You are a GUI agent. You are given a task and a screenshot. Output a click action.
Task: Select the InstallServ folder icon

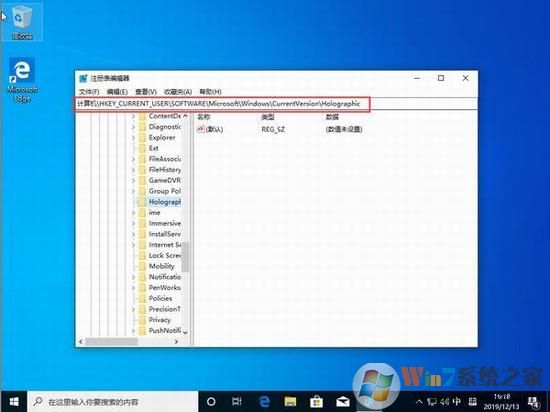point(142,234)
